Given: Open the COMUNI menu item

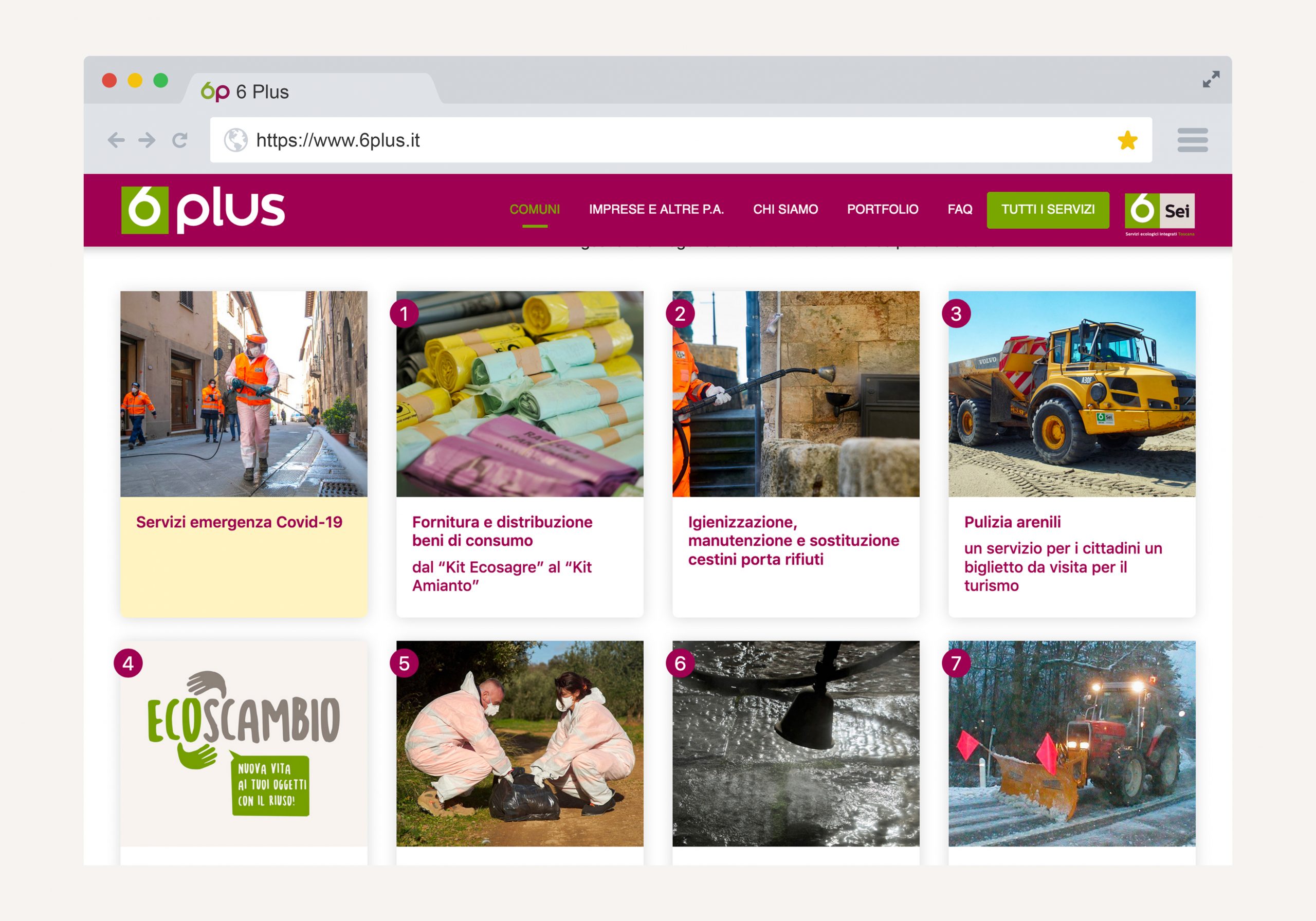Looking at the screenshot, I should (x=535, y=209).
